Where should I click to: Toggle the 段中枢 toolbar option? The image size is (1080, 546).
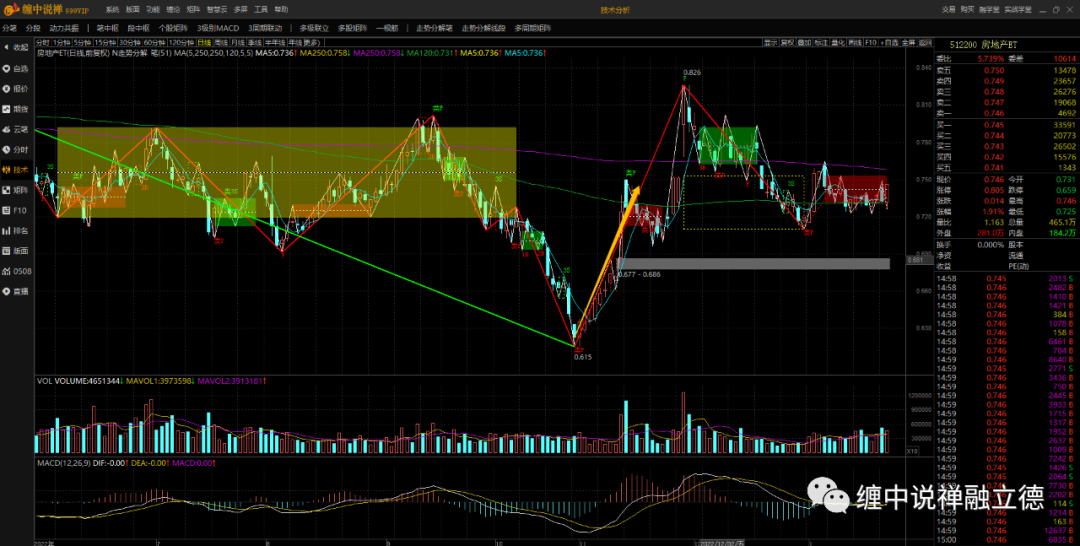(138, 28)
